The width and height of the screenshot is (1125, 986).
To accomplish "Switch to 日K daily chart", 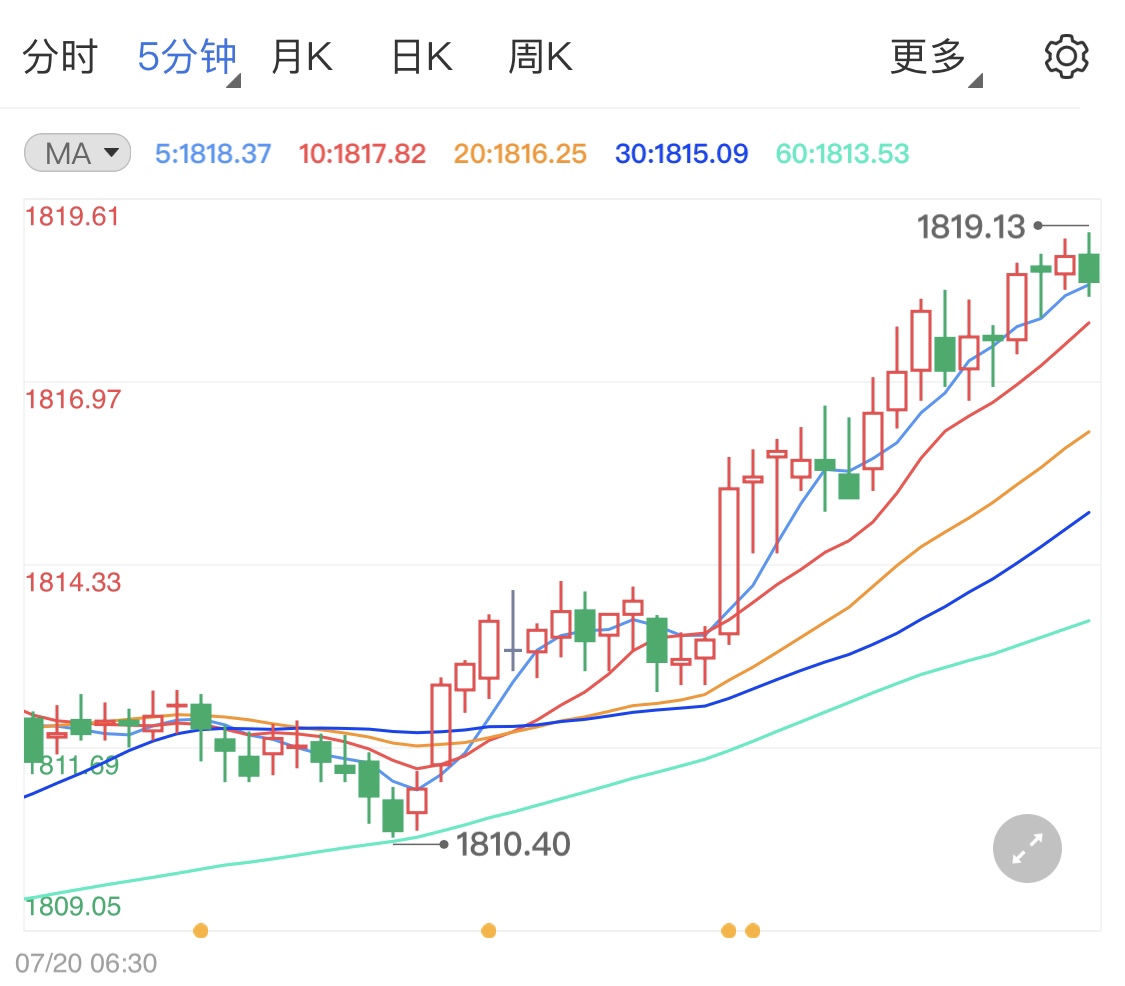I will (422, 57).
